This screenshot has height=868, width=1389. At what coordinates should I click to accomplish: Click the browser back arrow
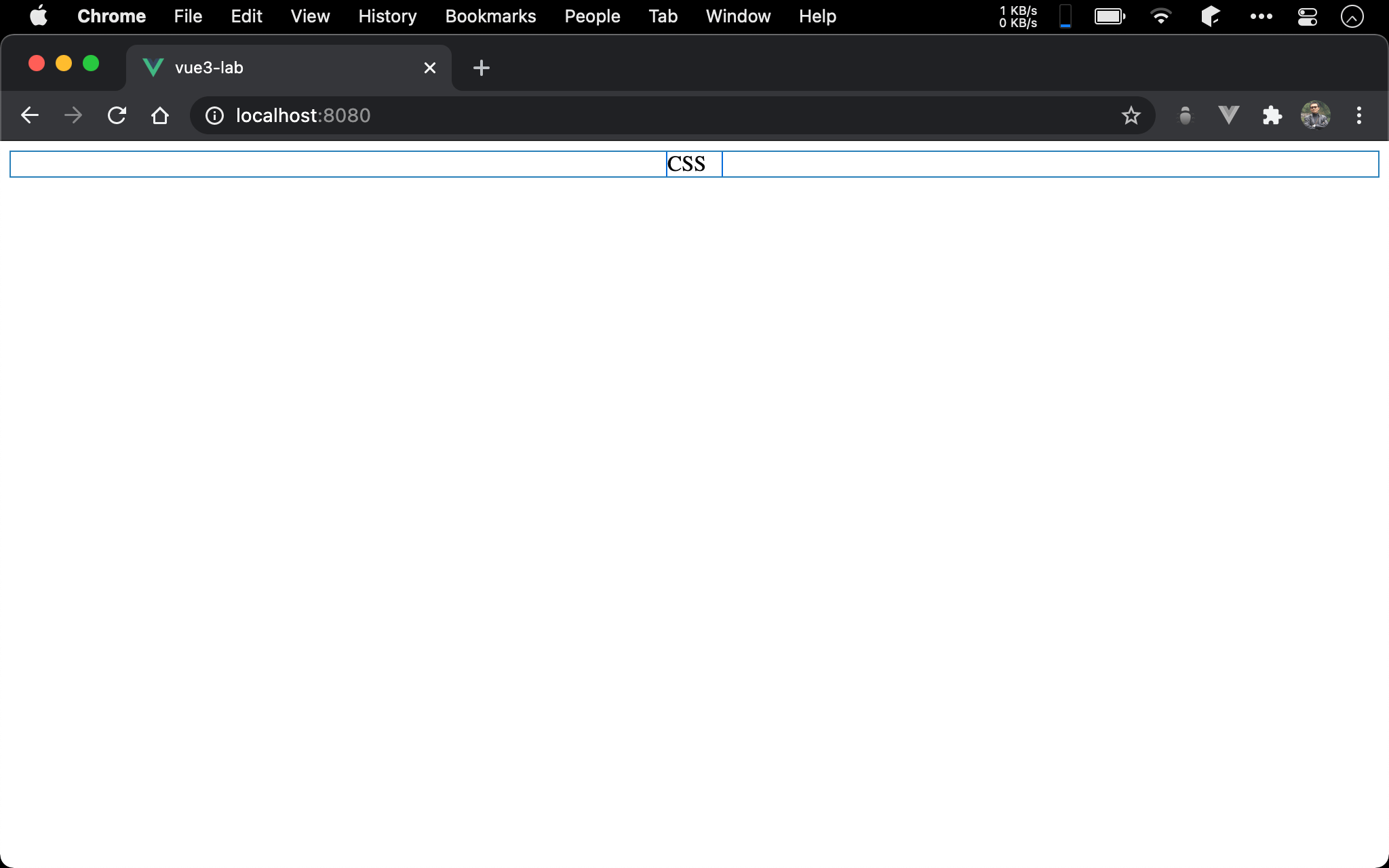(29, 115)
